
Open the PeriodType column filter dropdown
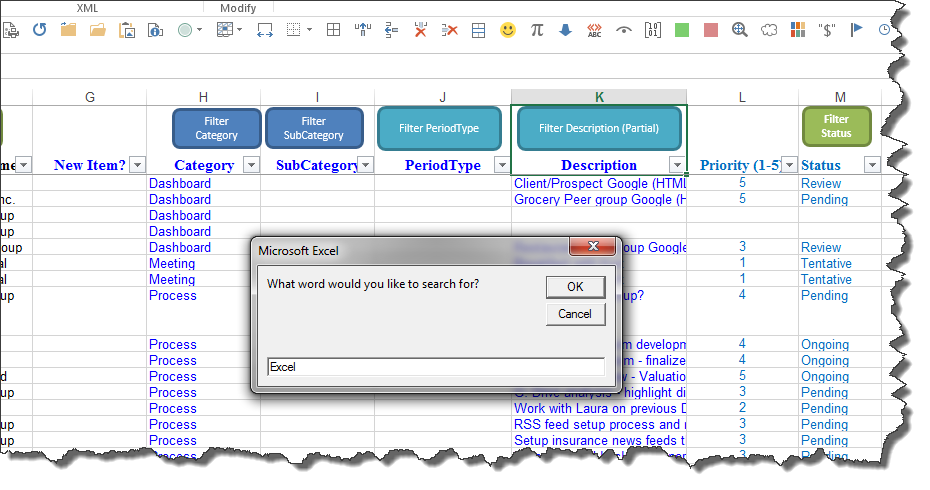(x=502, y=164)
